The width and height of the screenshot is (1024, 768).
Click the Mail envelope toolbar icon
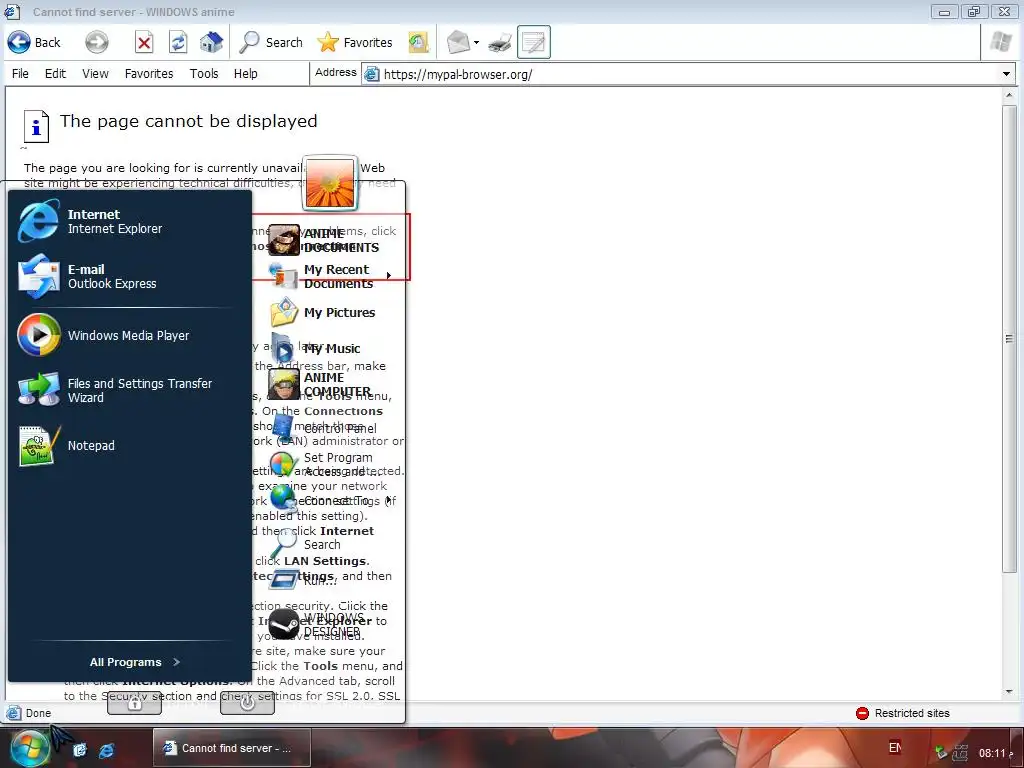tap(458, 42)
